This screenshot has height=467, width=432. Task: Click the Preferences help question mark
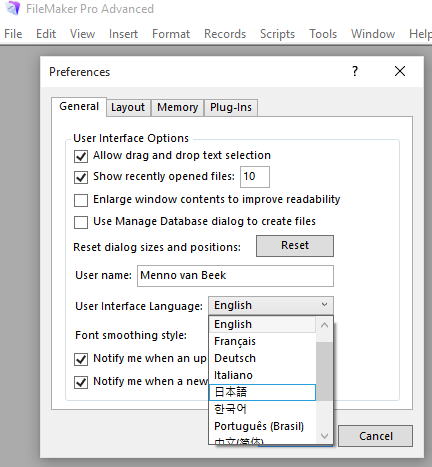355,71
